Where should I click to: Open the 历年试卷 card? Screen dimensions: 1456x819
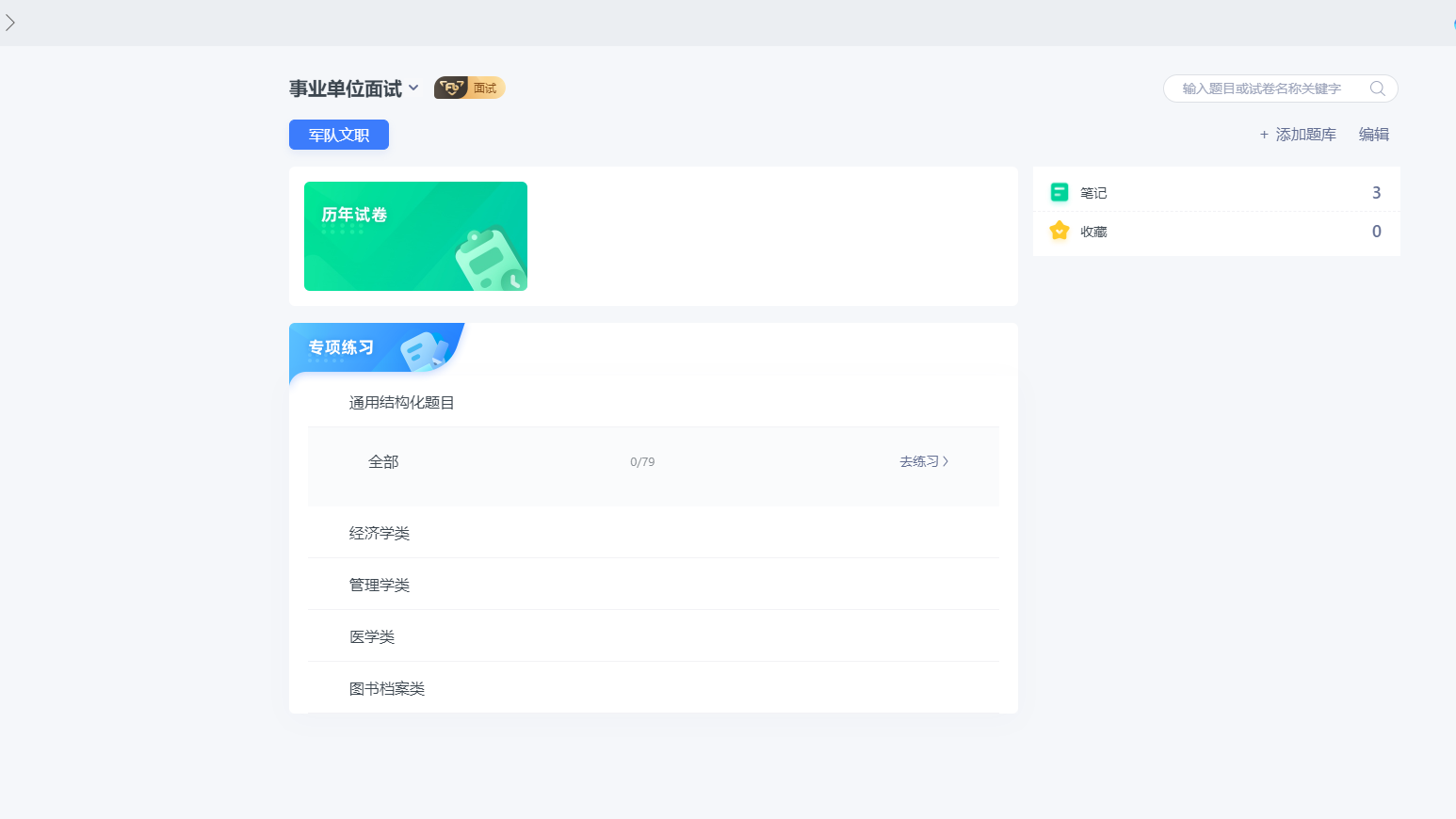point(415,236)
